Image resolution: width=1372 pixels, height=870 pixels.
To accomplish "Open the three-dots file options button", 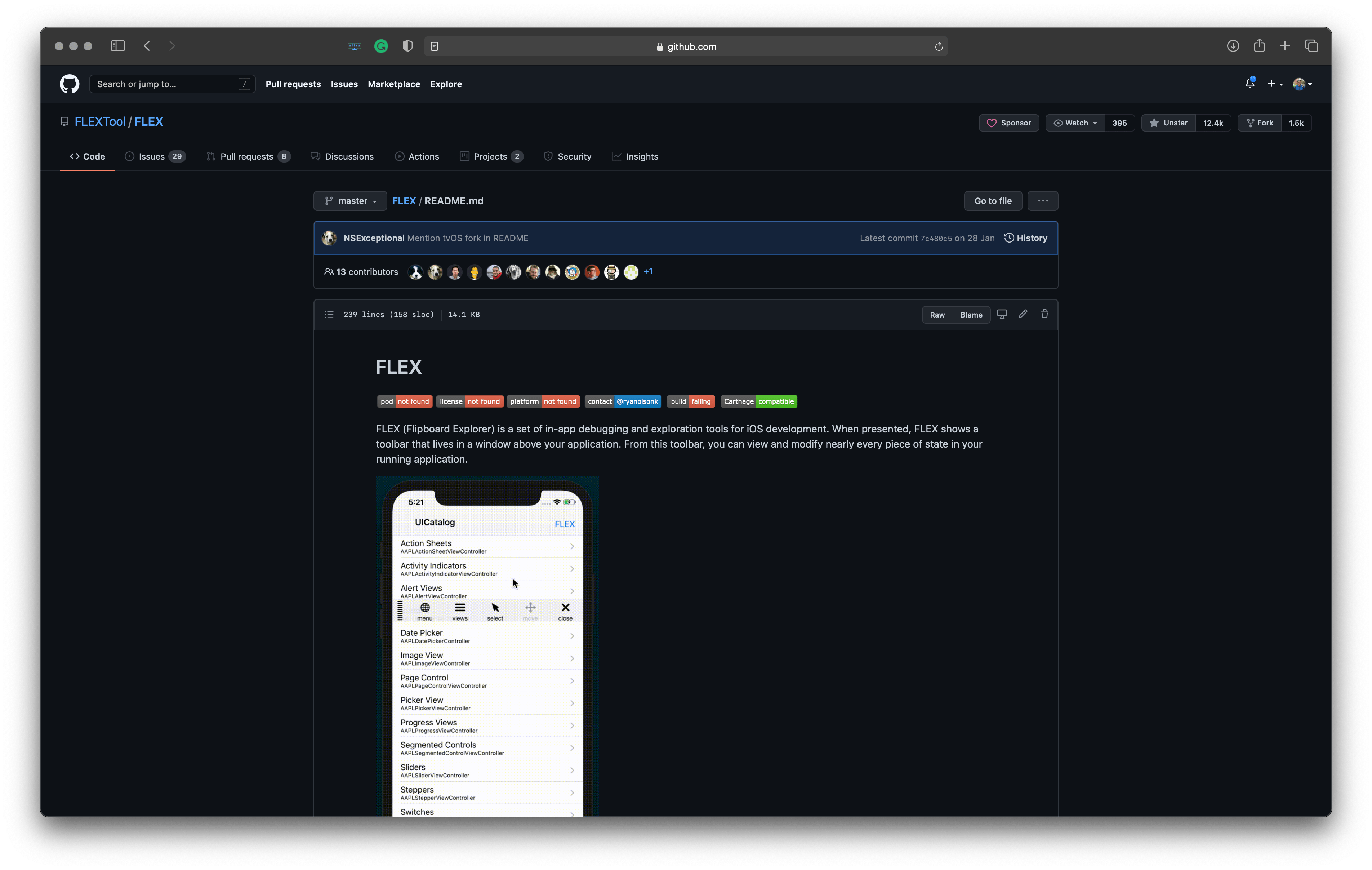I will (1043, 201).
